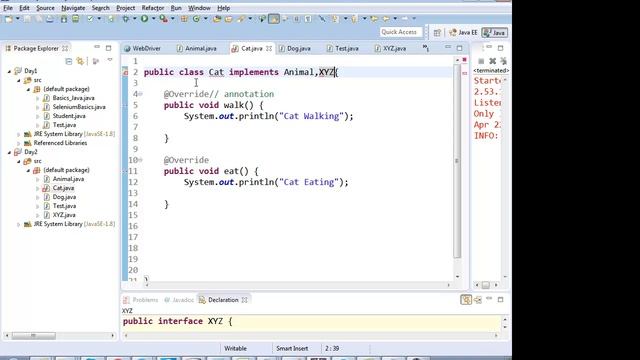This screenshot has height=360, width=640.
Task: Click the New Java Class green icon
Action: point(196,19)
